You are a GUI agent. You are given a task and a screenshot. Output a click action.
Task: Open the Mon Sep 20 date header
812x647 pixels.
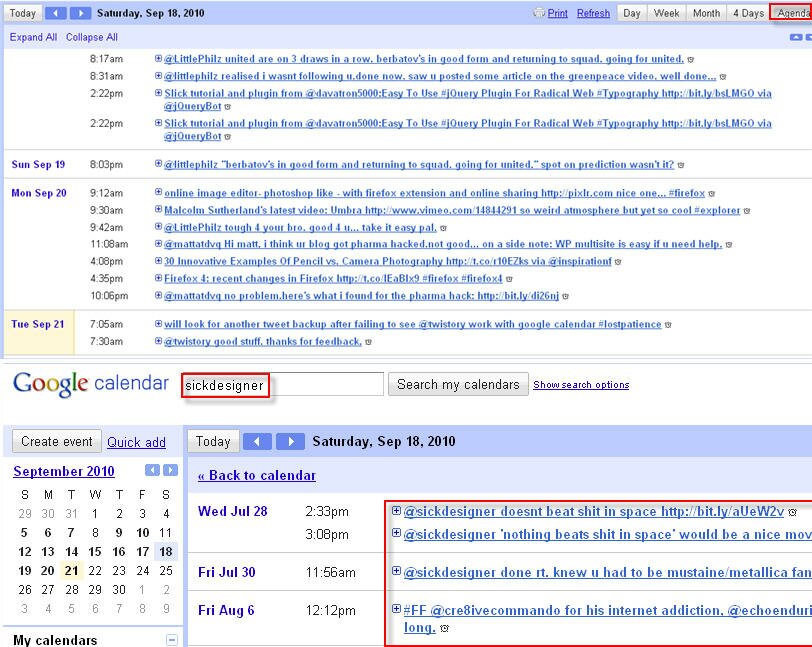coord(39,193)
